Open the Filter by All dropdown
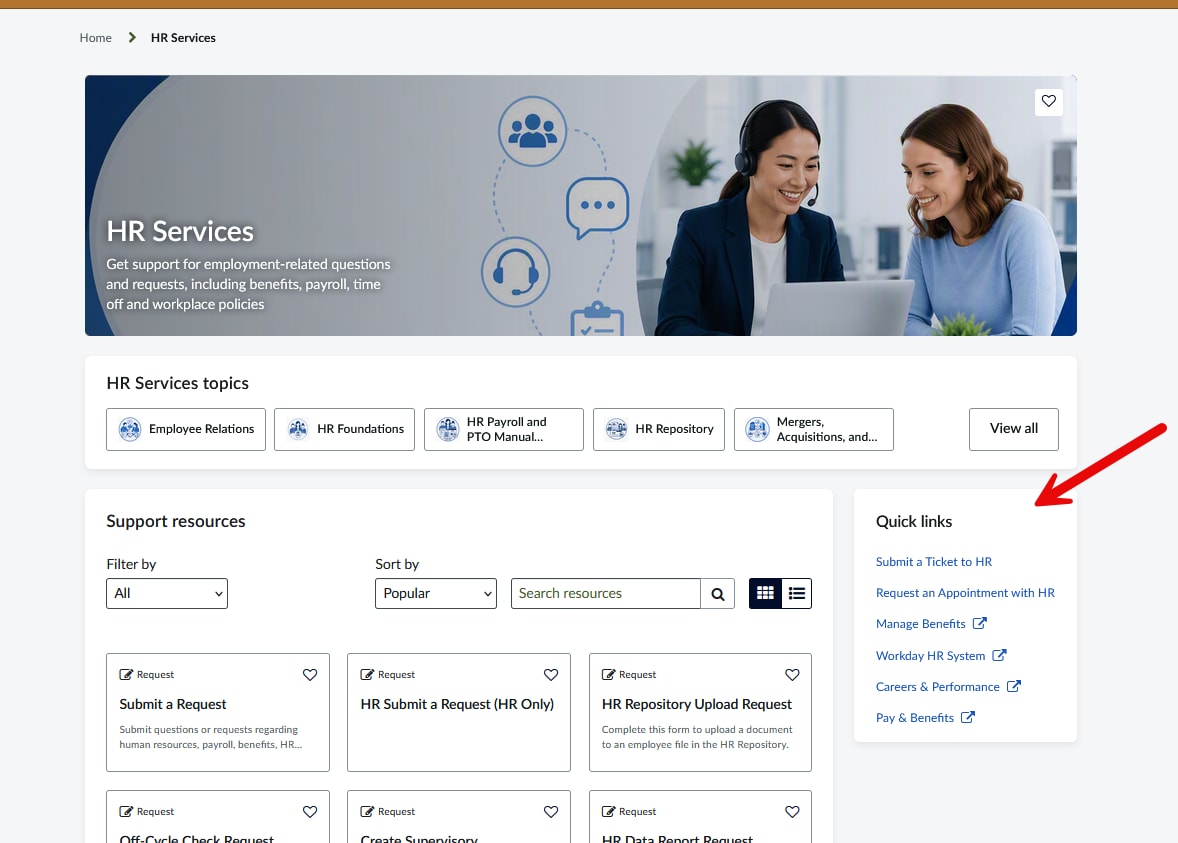This screenshot has height=843, width=1178. [167, 594]
